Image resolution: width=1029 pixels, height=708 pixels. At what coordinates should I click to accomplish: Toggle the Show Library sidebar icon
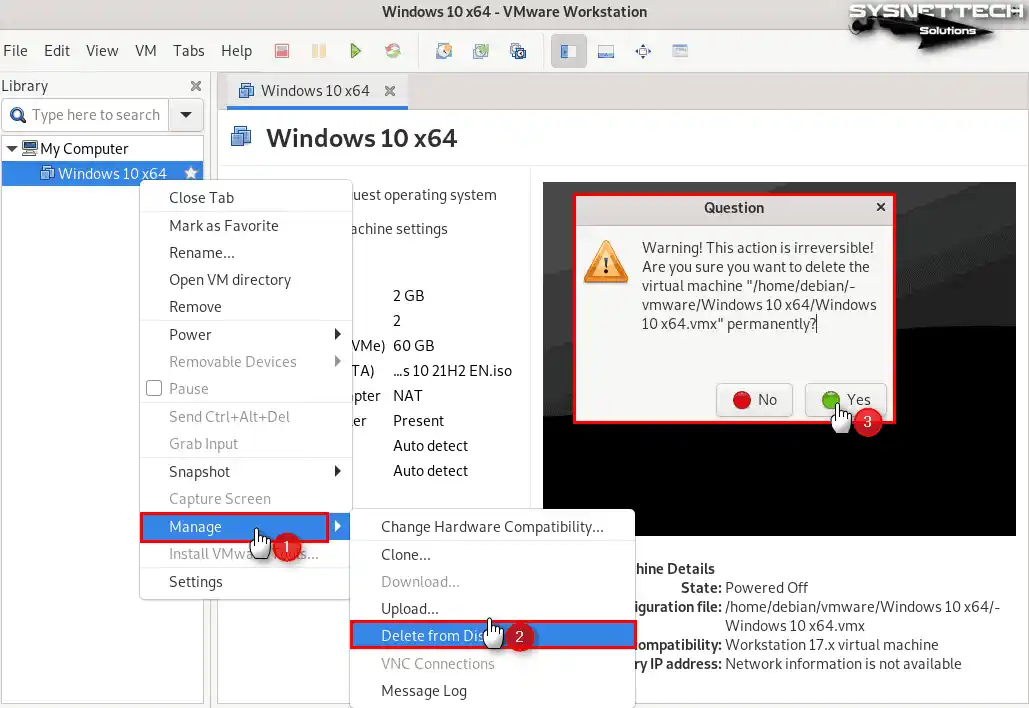568,51
